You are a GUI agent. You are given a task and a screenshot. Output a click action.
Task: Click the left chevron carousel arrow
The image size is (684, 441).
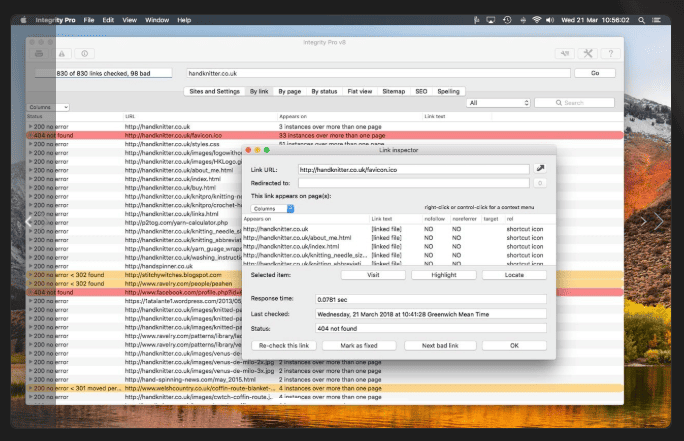[29, 222]
